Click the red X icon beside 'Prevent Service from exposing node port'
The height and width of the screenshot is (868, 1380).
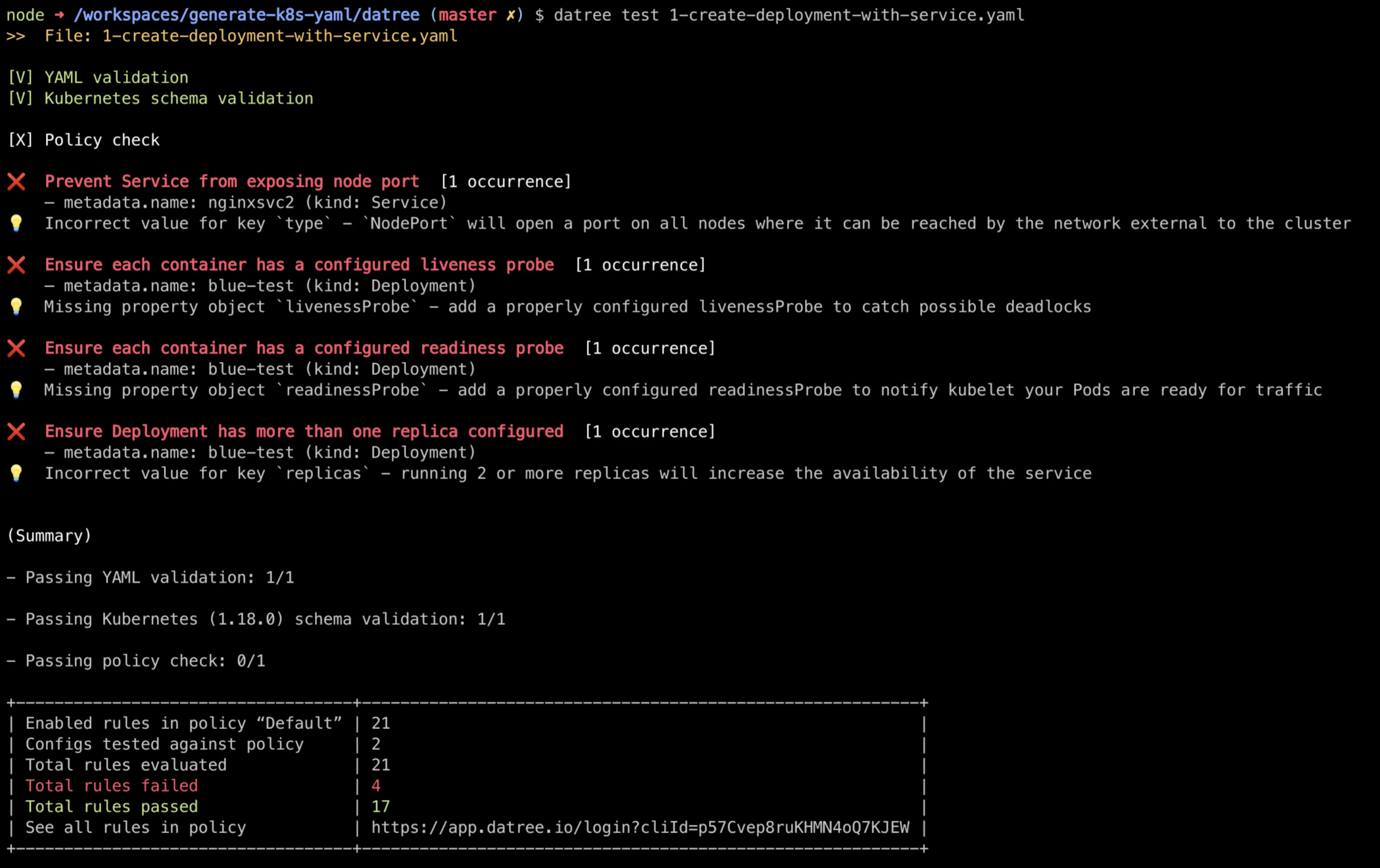click(x=16, y=182)
